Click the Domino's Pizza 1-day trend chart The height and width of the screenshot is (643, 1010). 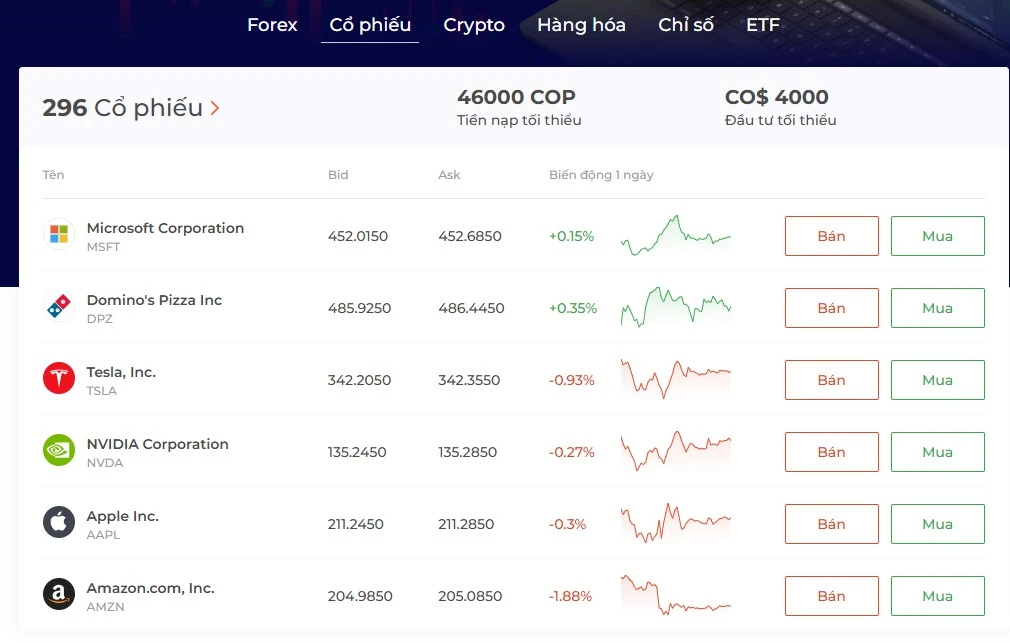tap(676, 307)
